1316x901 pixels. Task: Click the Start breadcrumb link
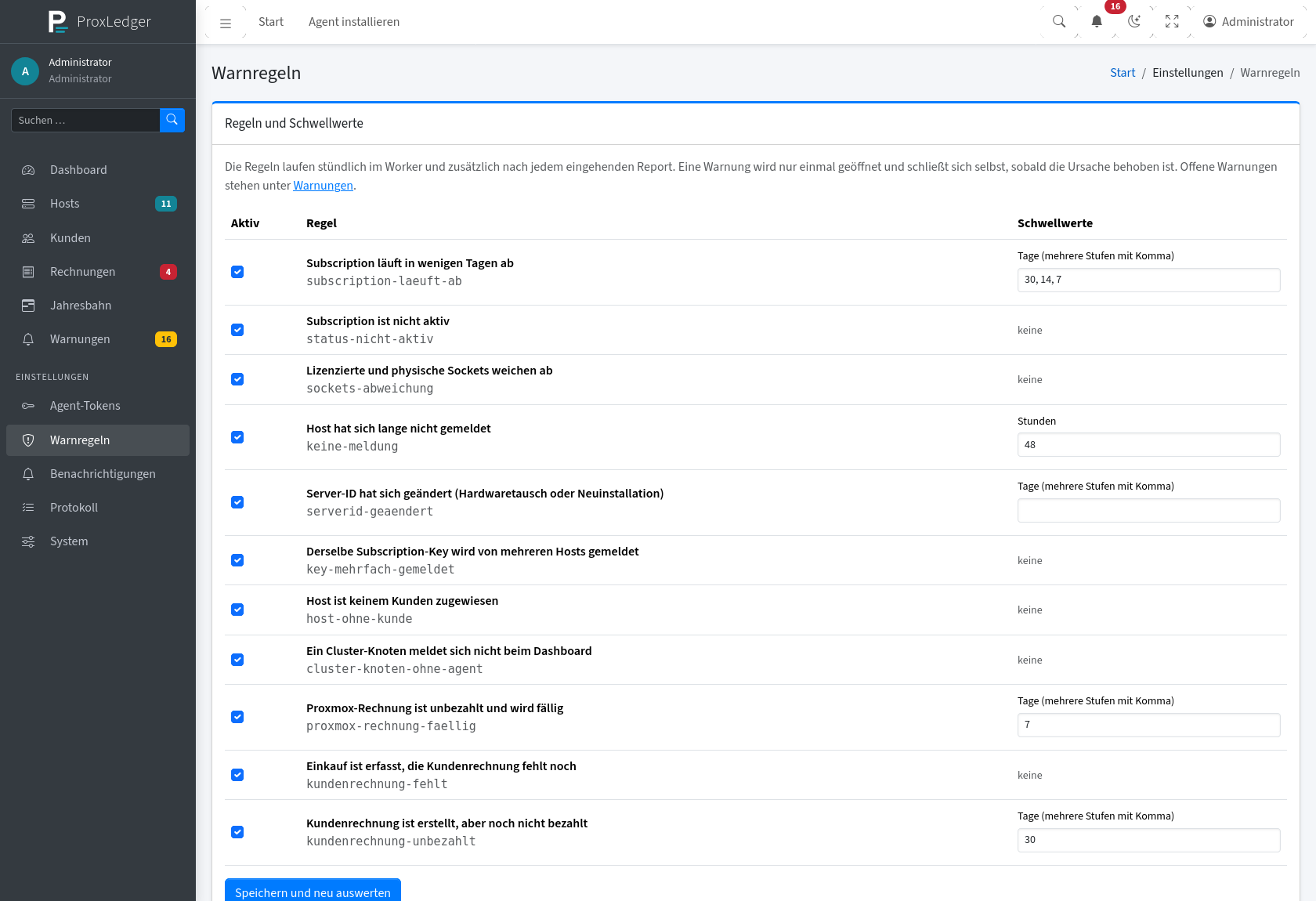point(1123,73)
